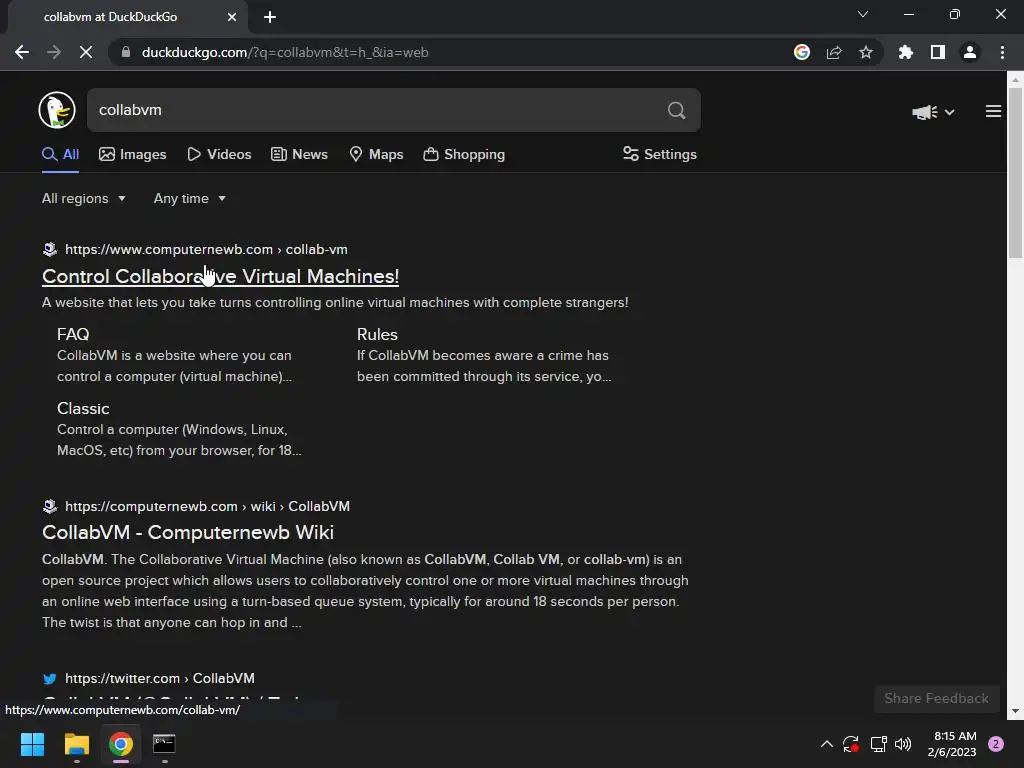Viewport: 1024px width, 768px height.
Task: Click the computernewb.com wiki CollabVM URL
Action: point(208,507)
